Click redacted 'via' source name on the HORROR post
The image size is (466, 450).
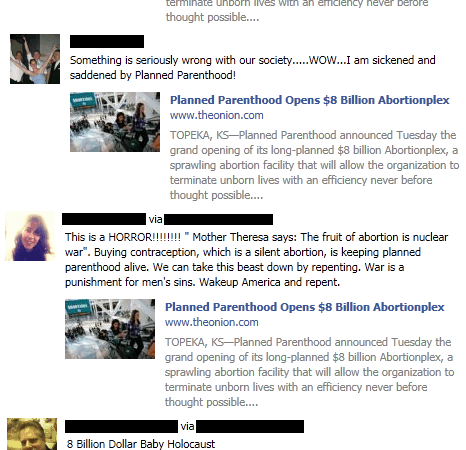tap(218, 219)
